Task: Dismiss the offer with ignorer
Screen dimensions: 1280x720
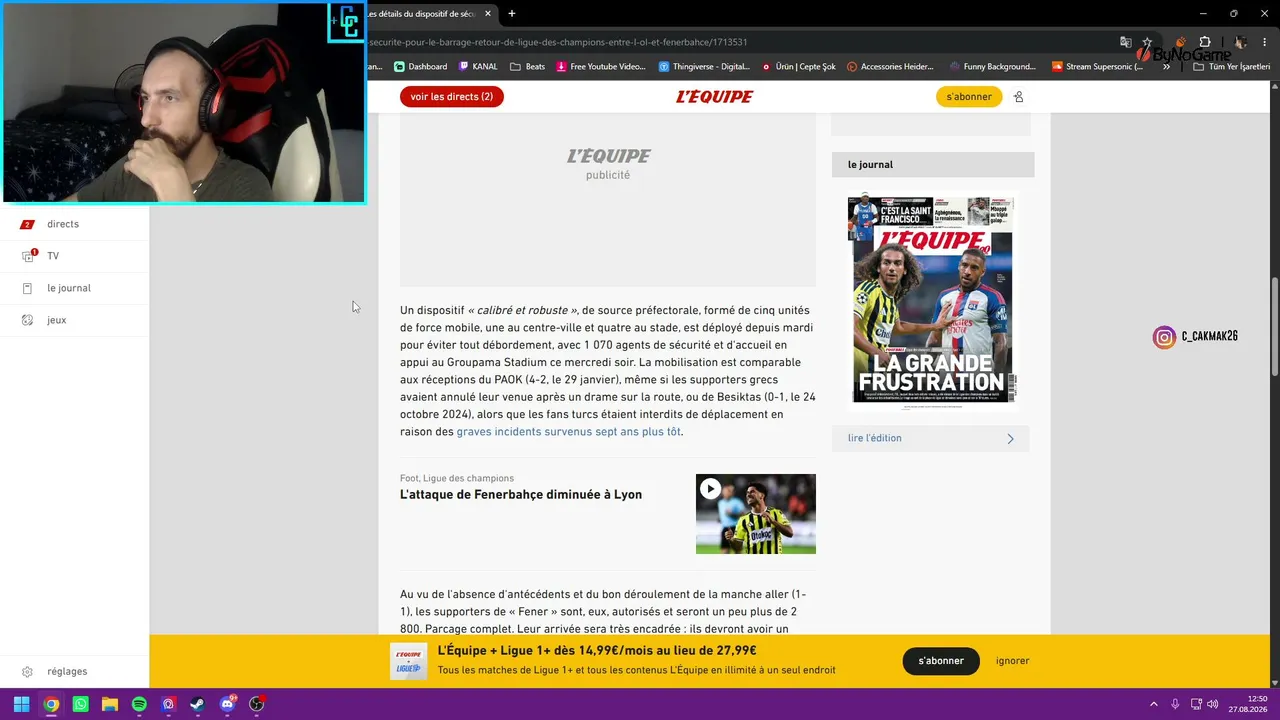Action: [1012, 661]
